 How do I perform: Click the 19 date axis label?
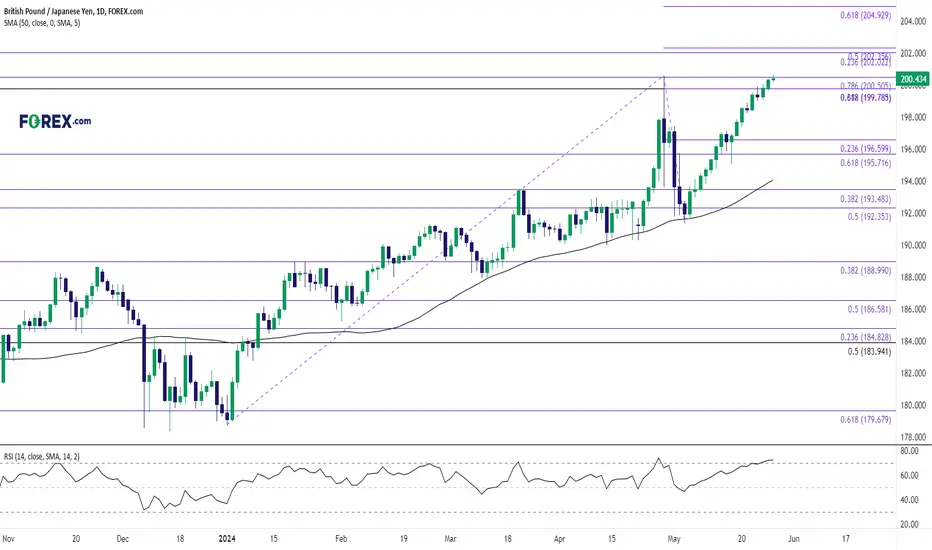(x=404, y=539)
